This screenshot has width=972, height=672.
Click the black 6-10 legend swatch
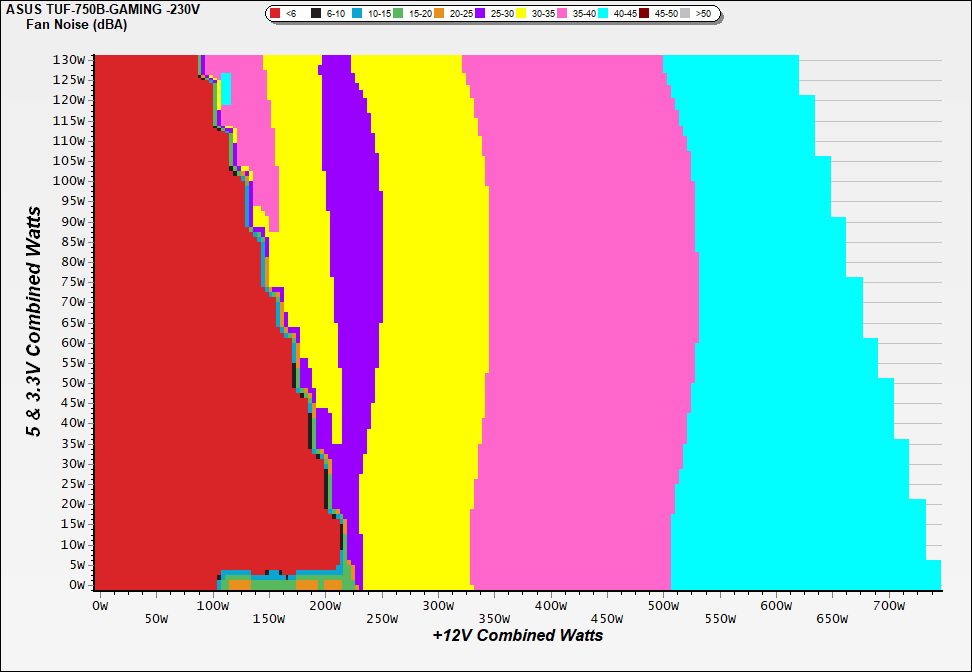pos(316,14)
